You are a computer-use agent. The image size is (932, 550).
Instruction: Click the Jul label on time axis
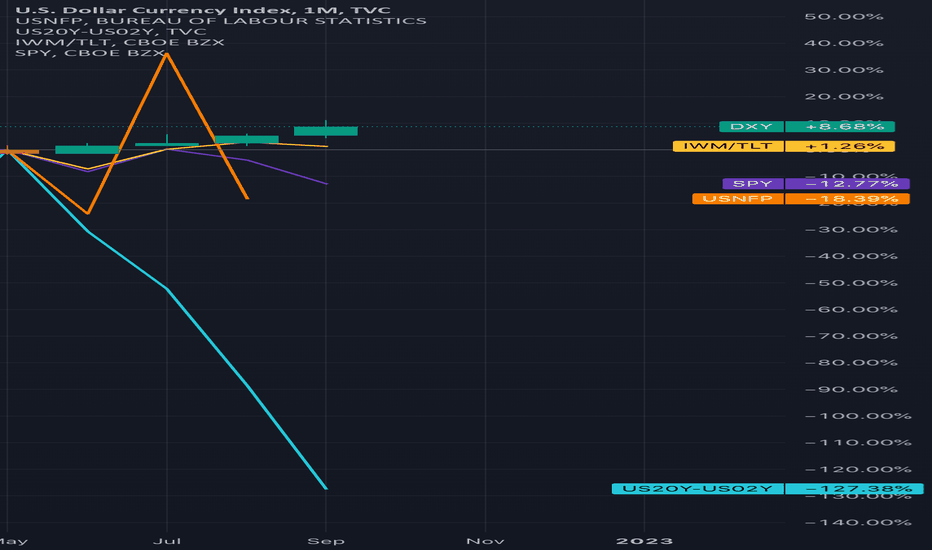167,541
